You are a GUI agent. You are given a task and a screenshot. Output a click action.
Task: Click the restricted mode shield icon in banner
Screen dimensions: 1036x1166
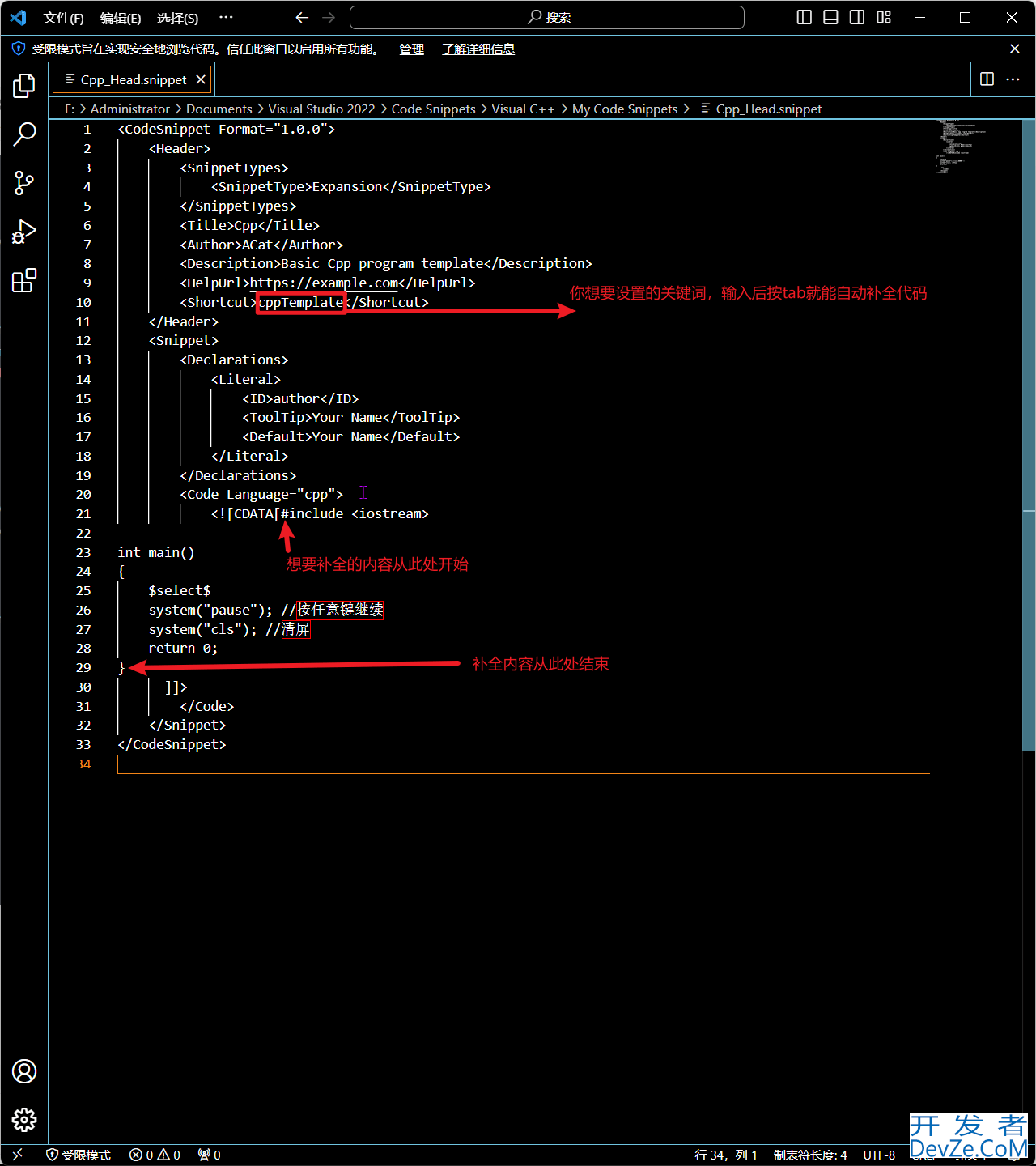[19, 49]
